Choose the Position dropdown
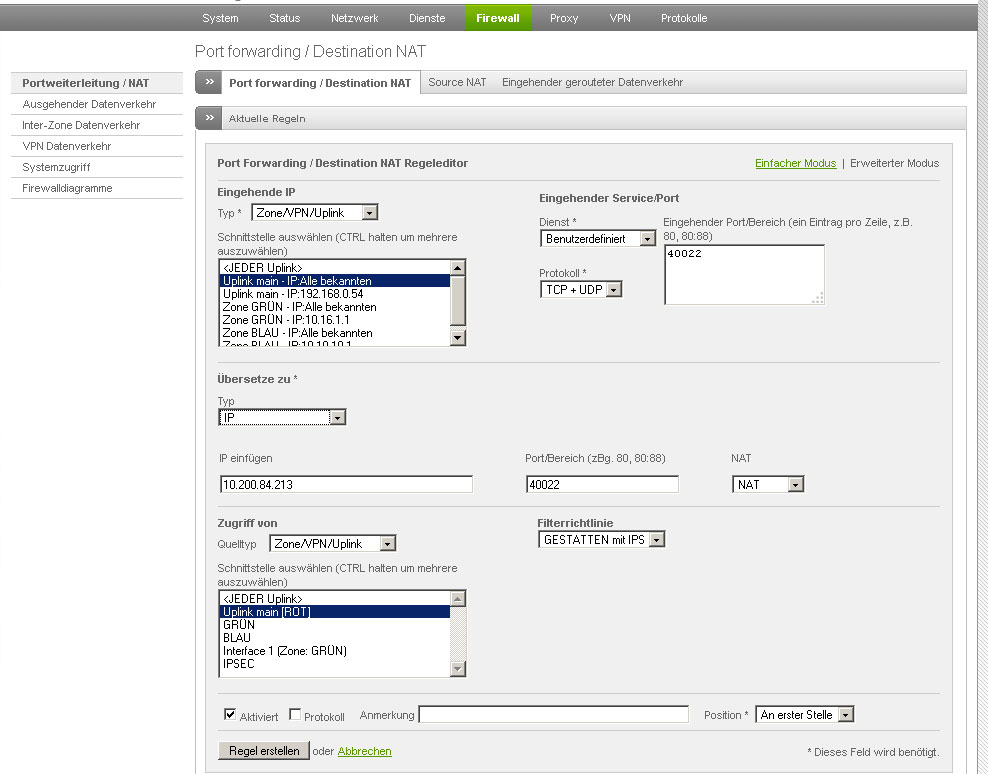988x774 pixels. (x=805, y=715)
